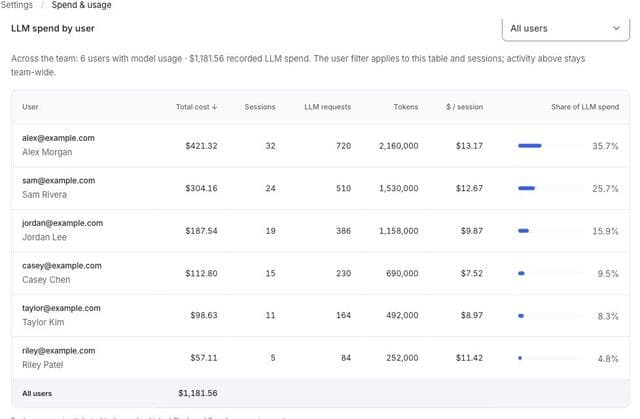
Task: Click the Spend & usage breadcrumb
Action: pos(81,5)
